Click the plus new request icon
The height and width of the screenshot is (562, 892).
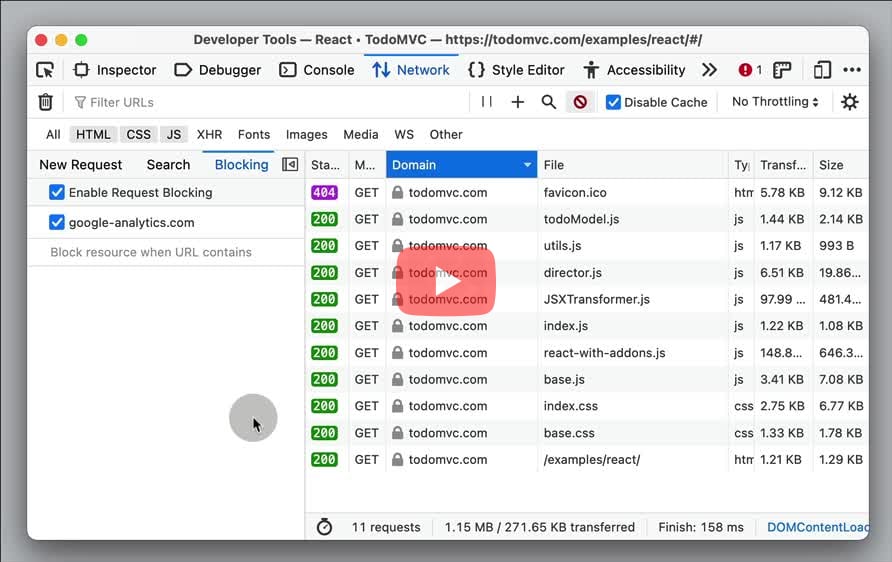click(518, 102)
